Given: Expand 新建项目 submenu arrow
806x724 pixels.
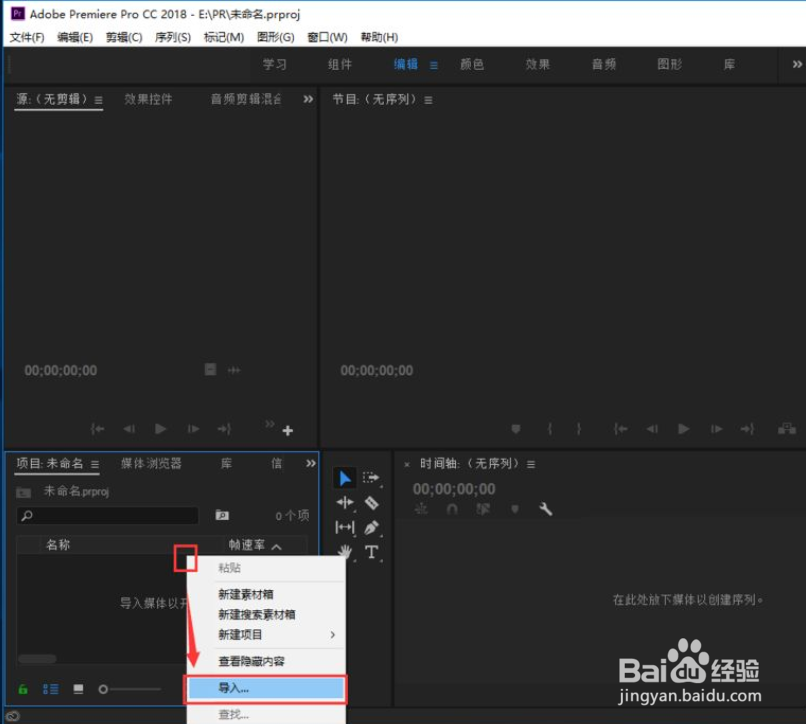Looking at the screenshot, I should point(333,635).
